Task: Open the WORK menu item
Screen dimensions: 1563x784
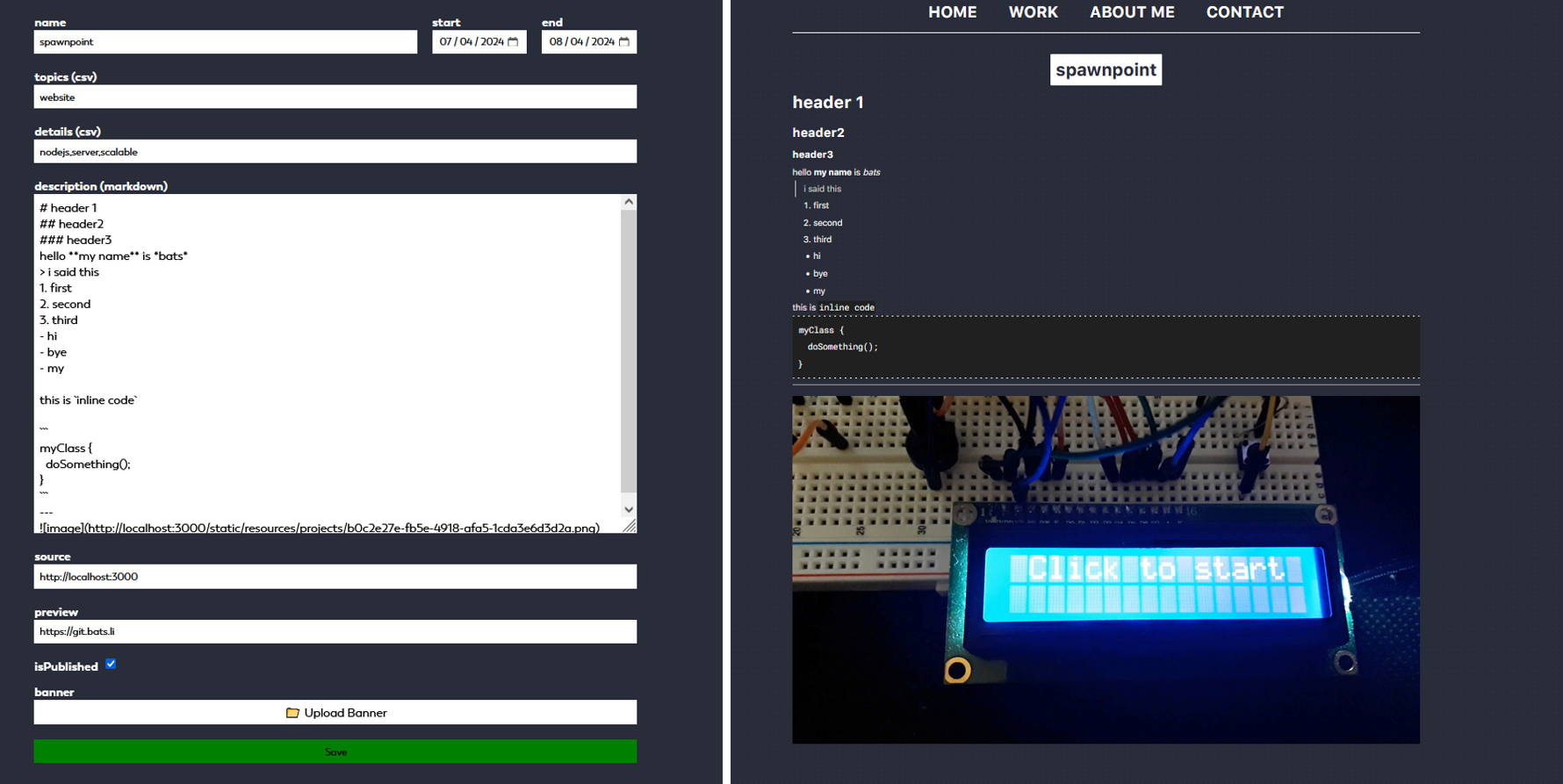Action: coord(1033,12)
